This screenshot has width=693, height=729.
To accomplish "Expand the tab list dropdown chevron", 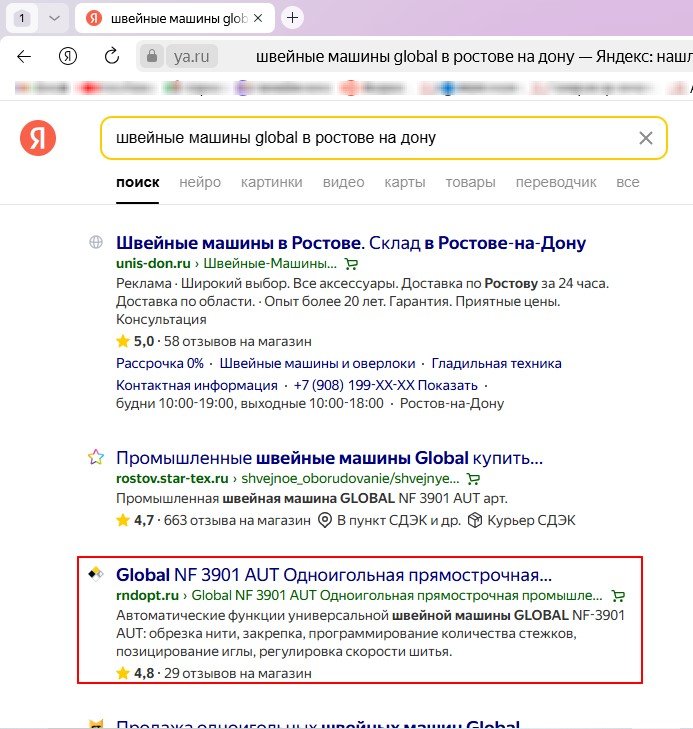I will click(x=54, y=18).
